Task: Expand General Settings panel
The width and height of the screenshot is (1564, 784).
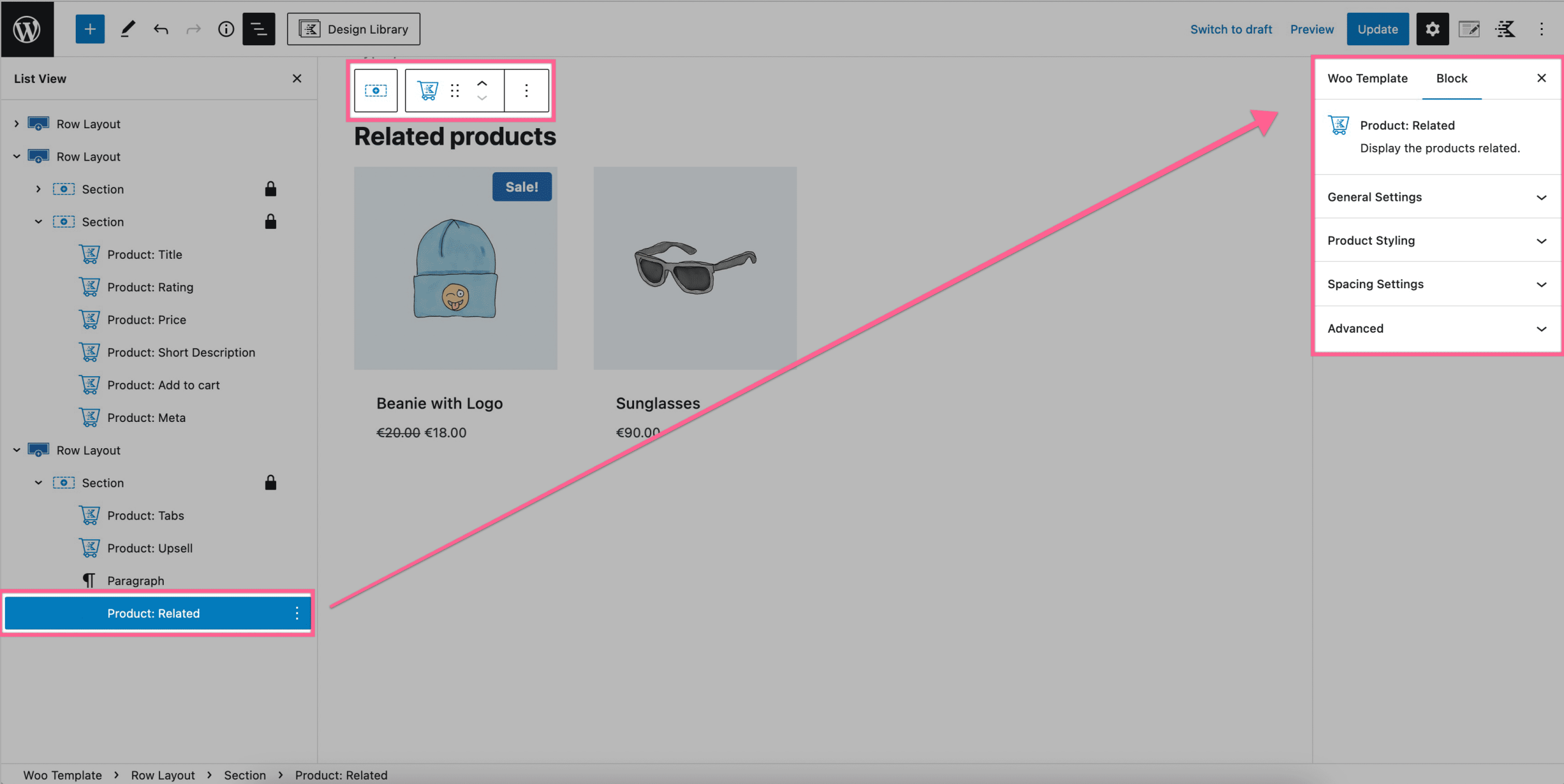Action: click(1438, 197)
